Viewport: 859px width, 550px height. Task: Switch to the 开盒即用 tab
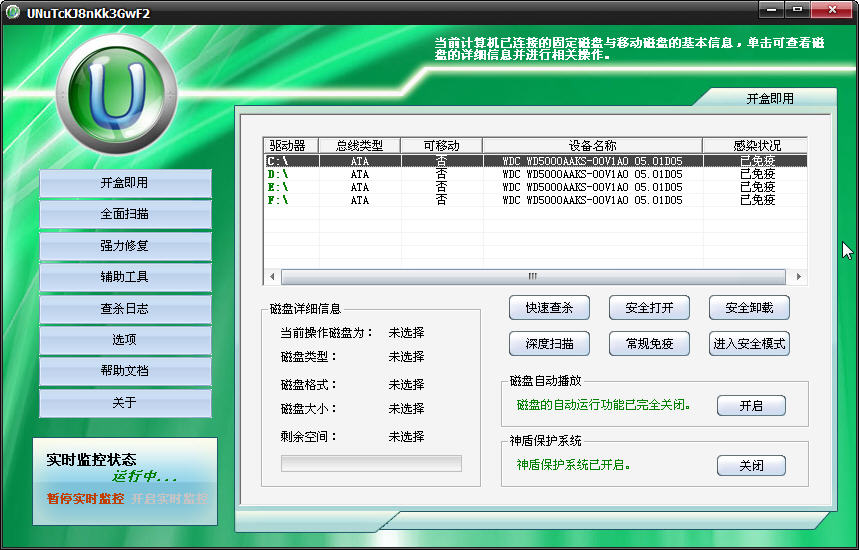pyautogui.click(x=769, y=98)
